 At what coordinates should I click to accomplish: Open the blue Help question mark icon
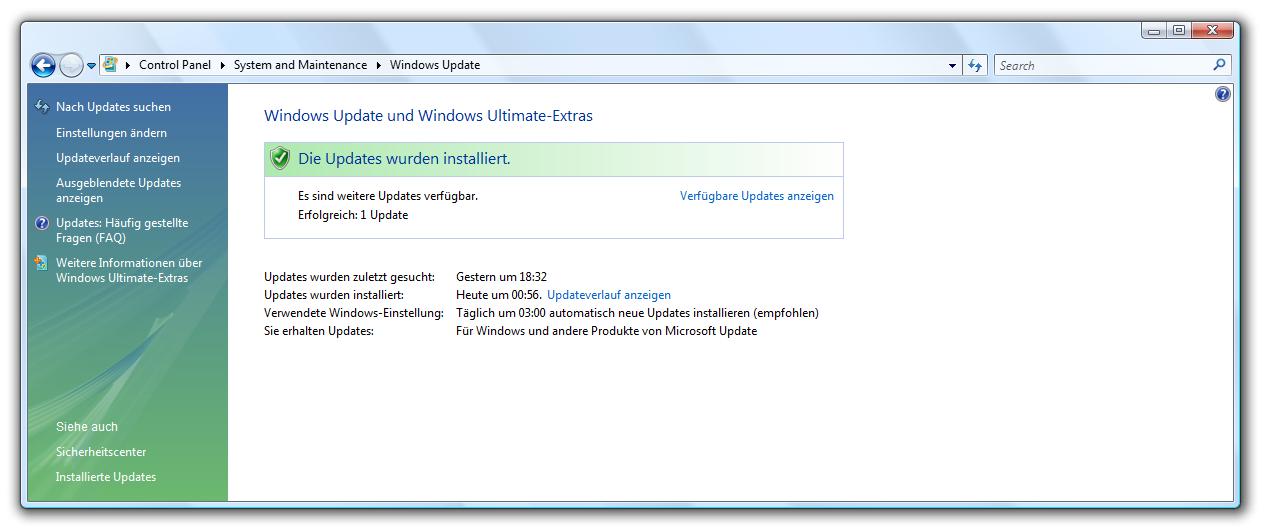click(x=1222, y=94)
